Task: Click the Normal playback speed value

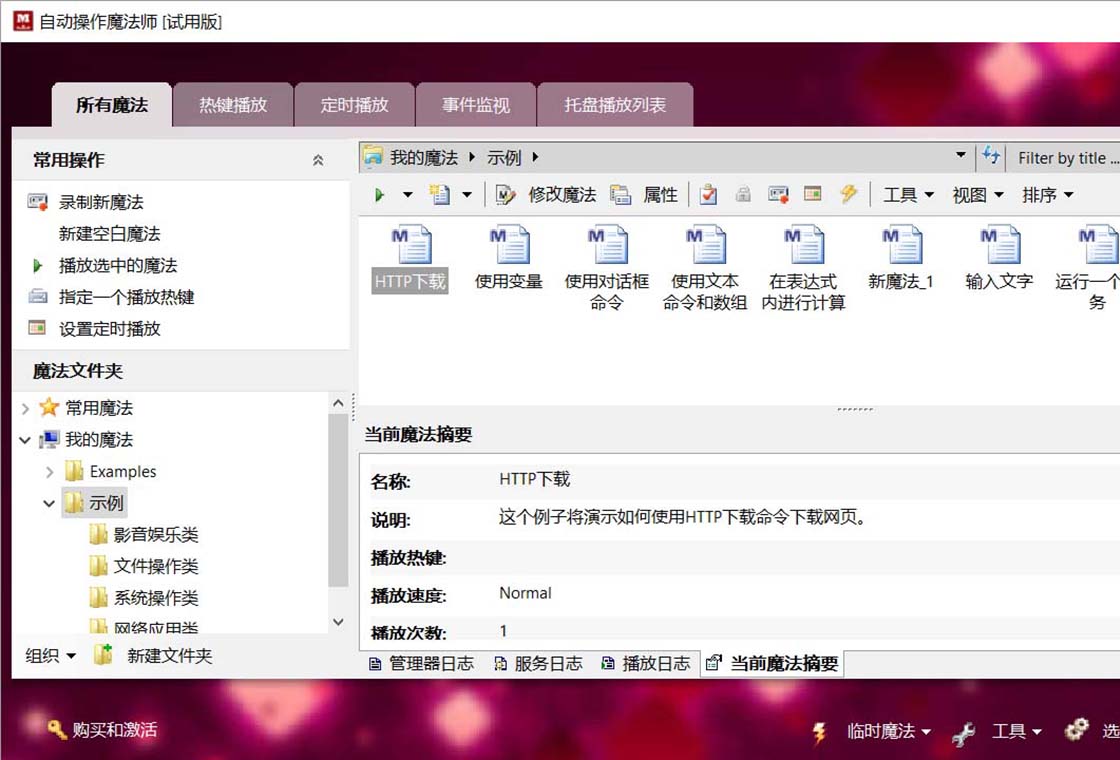Action: click(x=525, y=593)
